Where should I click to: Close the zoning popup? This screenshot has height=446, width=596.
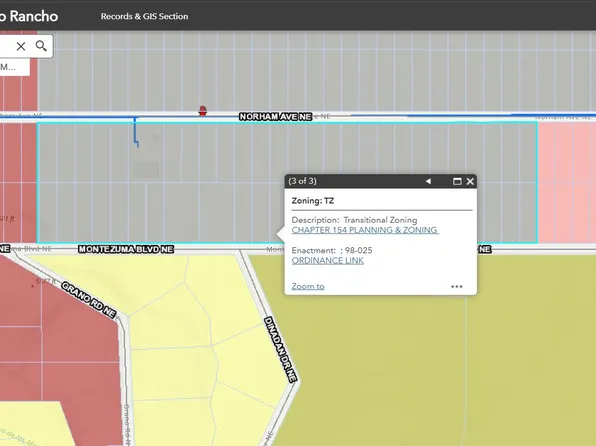coord(470,181)
